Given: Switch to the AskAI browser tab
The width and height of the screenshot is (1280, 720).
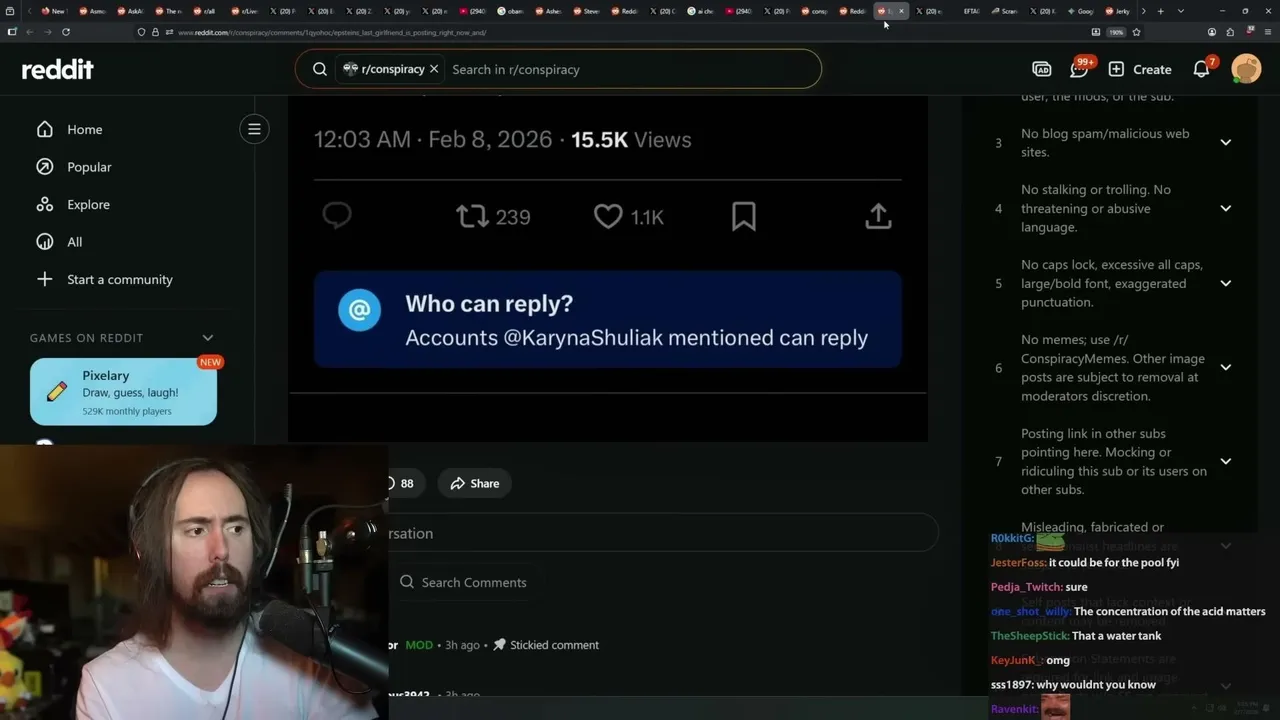Looking at the screenshot, I should click(129, 11).
